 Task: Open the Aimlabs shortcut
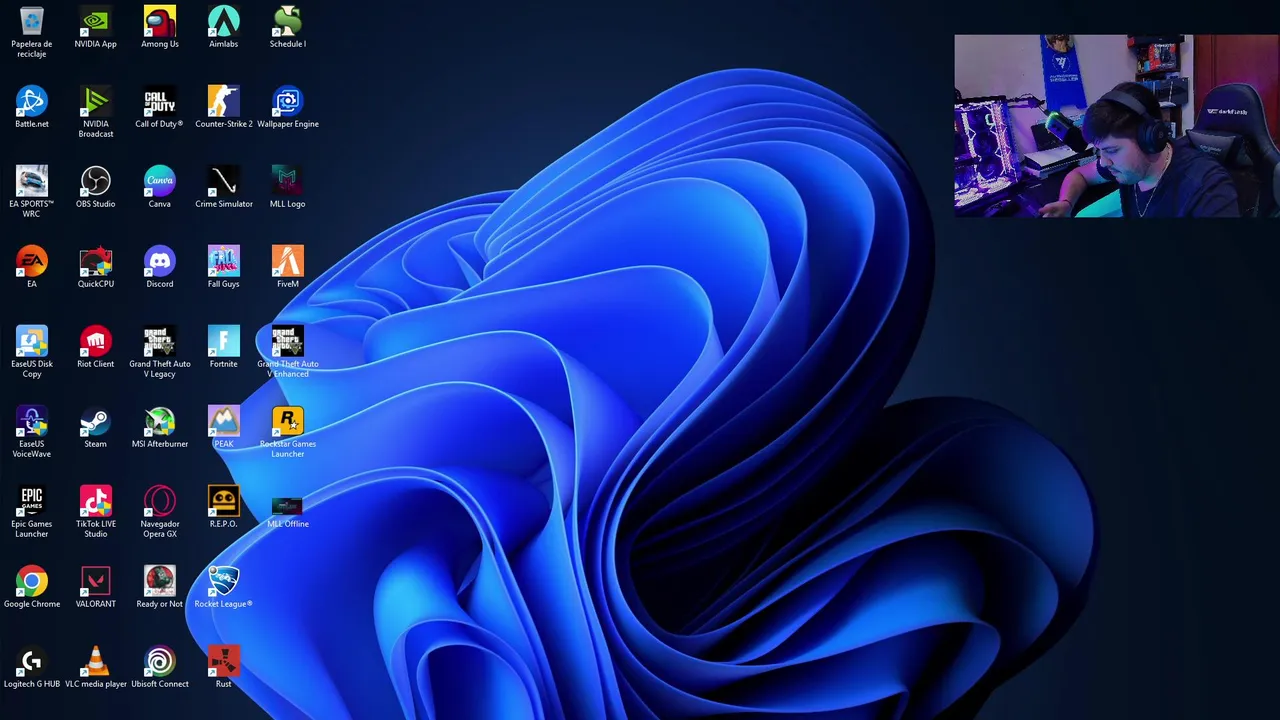[223, 21]
